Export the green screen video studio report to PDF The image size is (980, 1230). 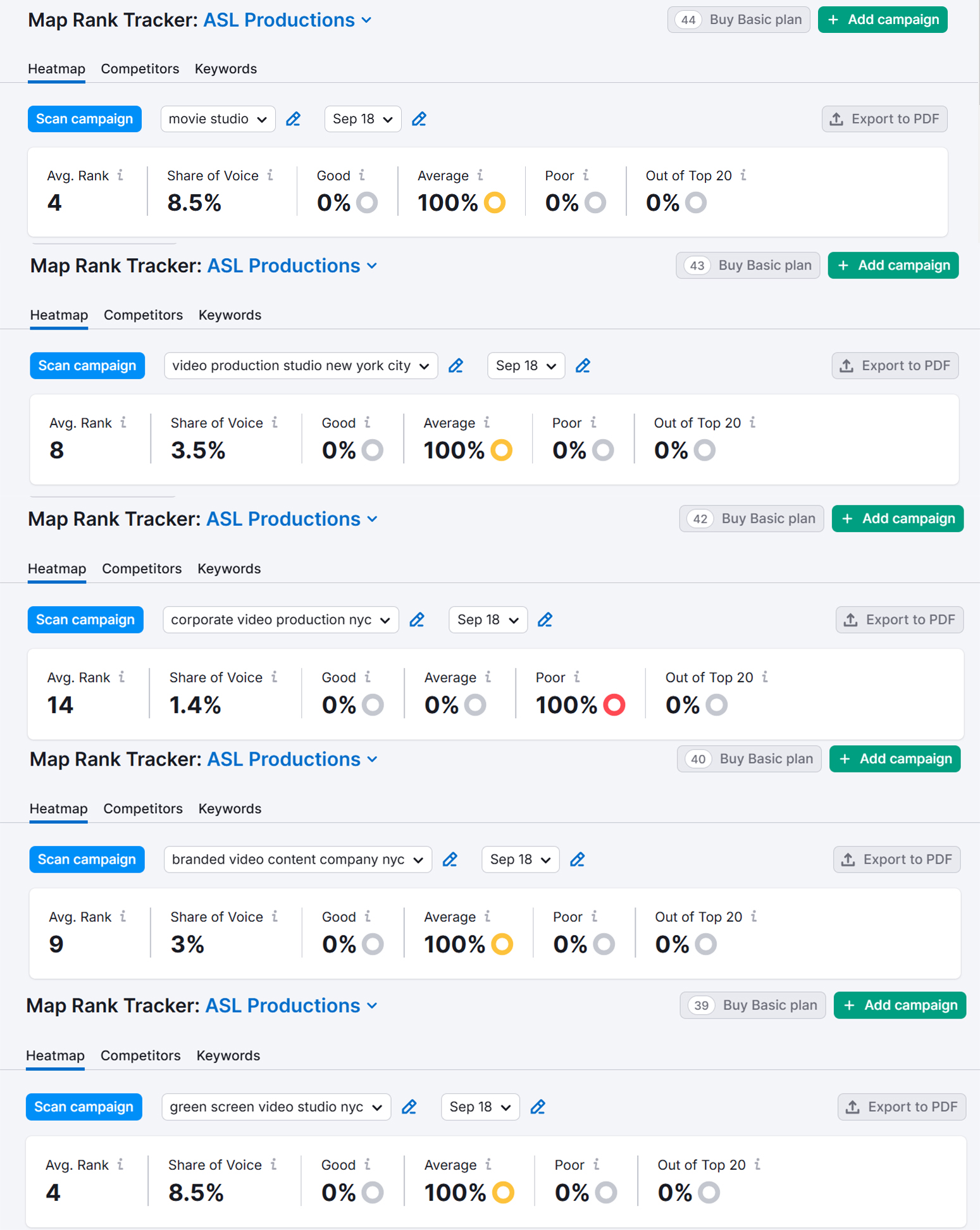pos(902,1107)
